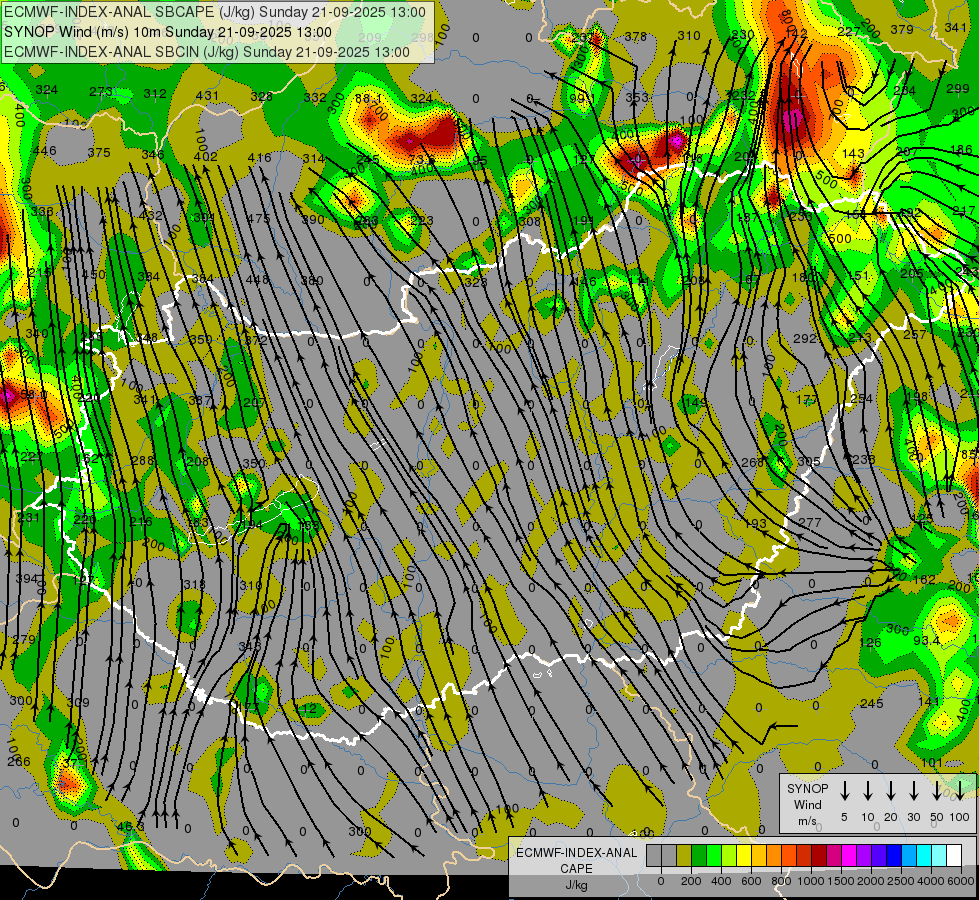
Task: Click the 4000 tick label on CAPE scale
Action: (x=931, y=881)
